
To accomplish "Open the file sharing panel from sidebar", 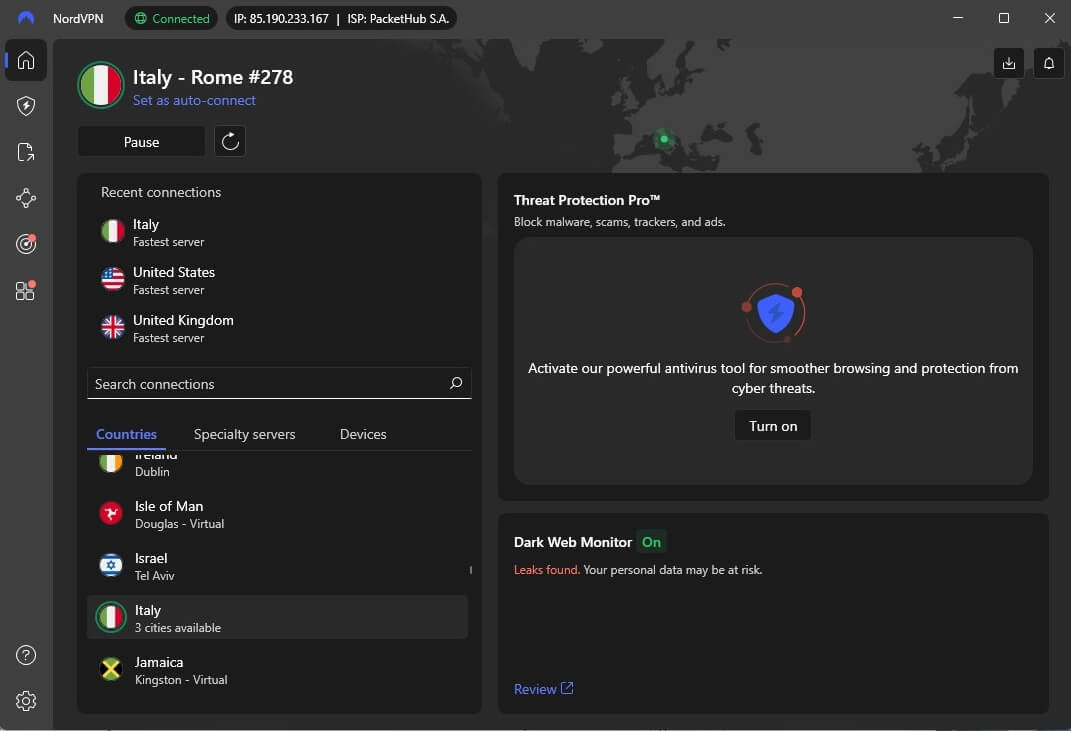I will (25, 152).
